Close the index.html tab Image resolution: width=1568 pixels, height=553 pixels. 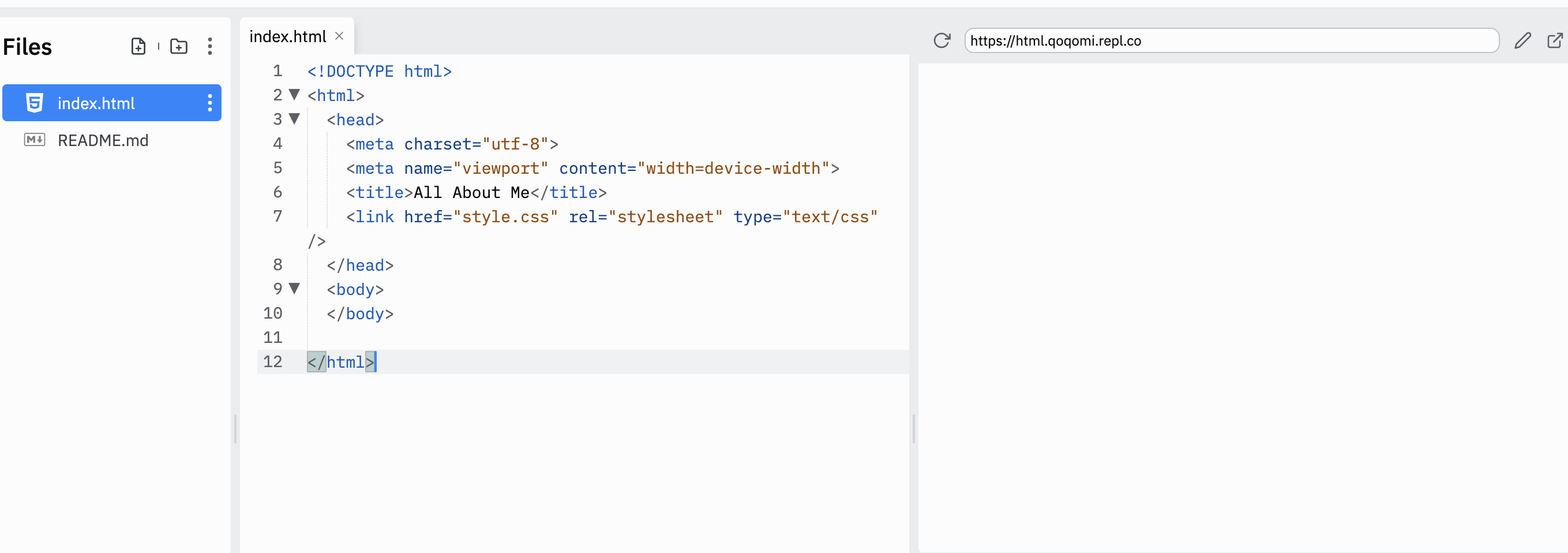click(339, 36)
